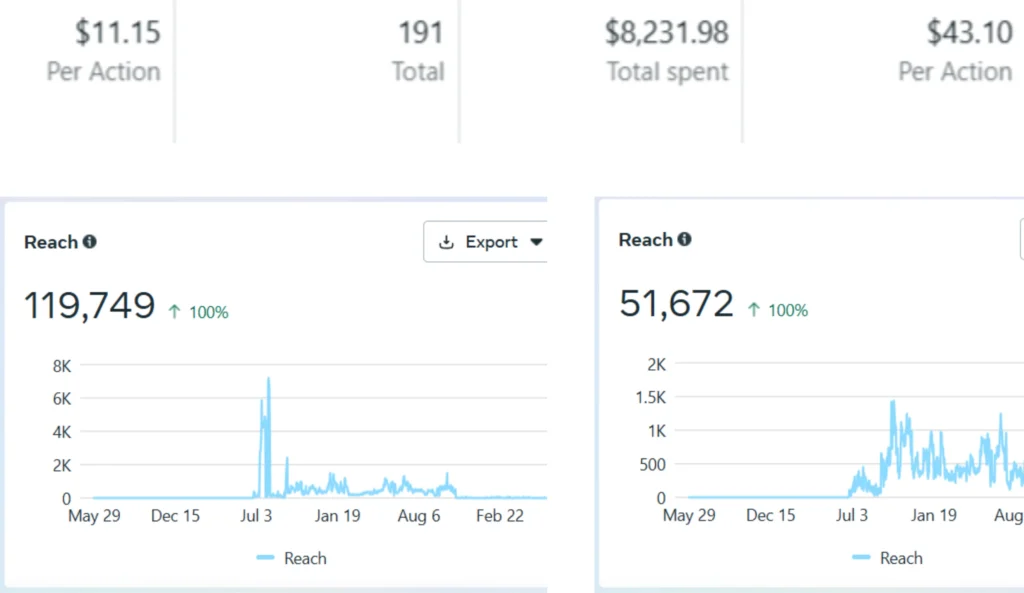Toggle Reach legend line in right chart
Image resolution: width=1024 pixels, height=593 pixels.
(x=861, y=558)
